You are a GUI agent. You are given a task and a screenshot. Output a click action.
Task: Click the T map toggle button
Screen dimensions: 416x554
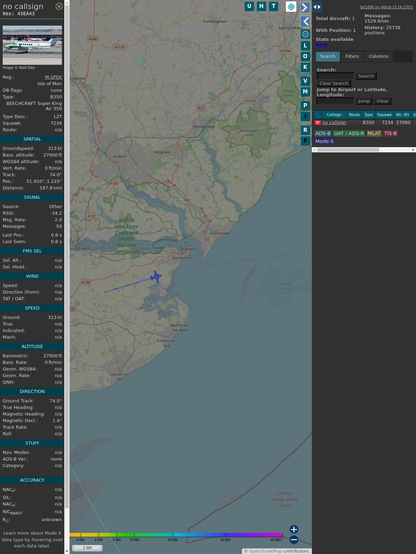273,6
